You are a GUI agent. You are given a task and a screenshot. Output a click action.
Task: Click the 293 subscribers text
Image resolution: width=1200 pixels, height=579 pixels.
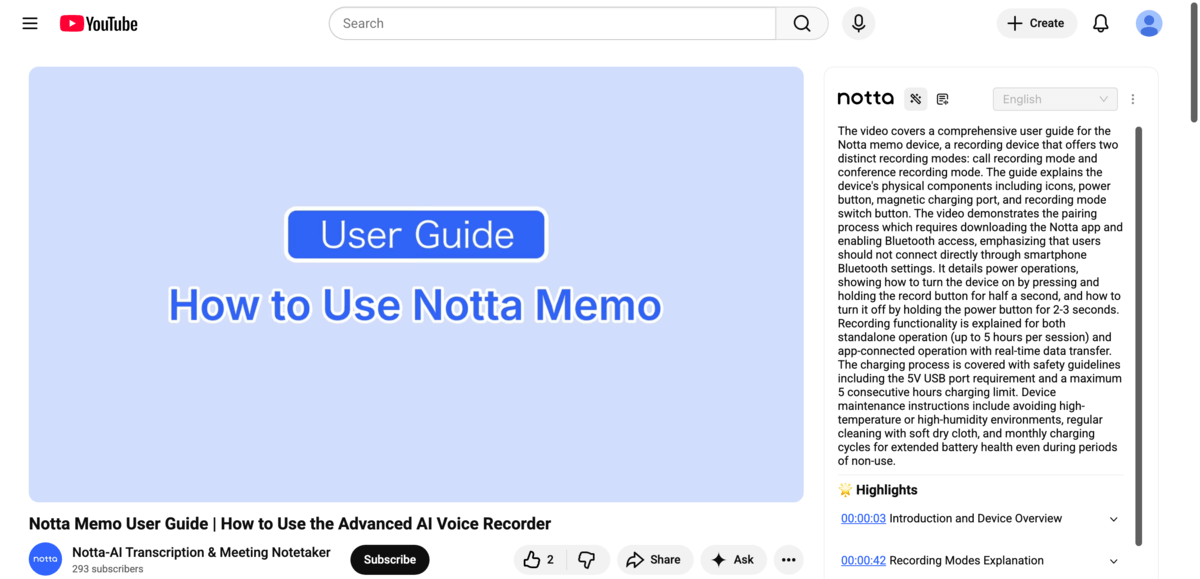[x=107, y=569]
